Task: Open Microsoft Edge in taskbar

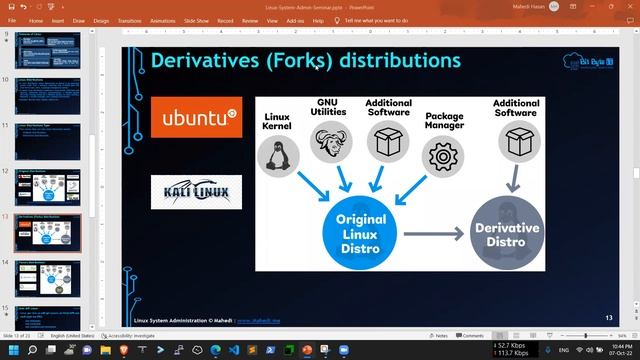Action: (216, 350)
